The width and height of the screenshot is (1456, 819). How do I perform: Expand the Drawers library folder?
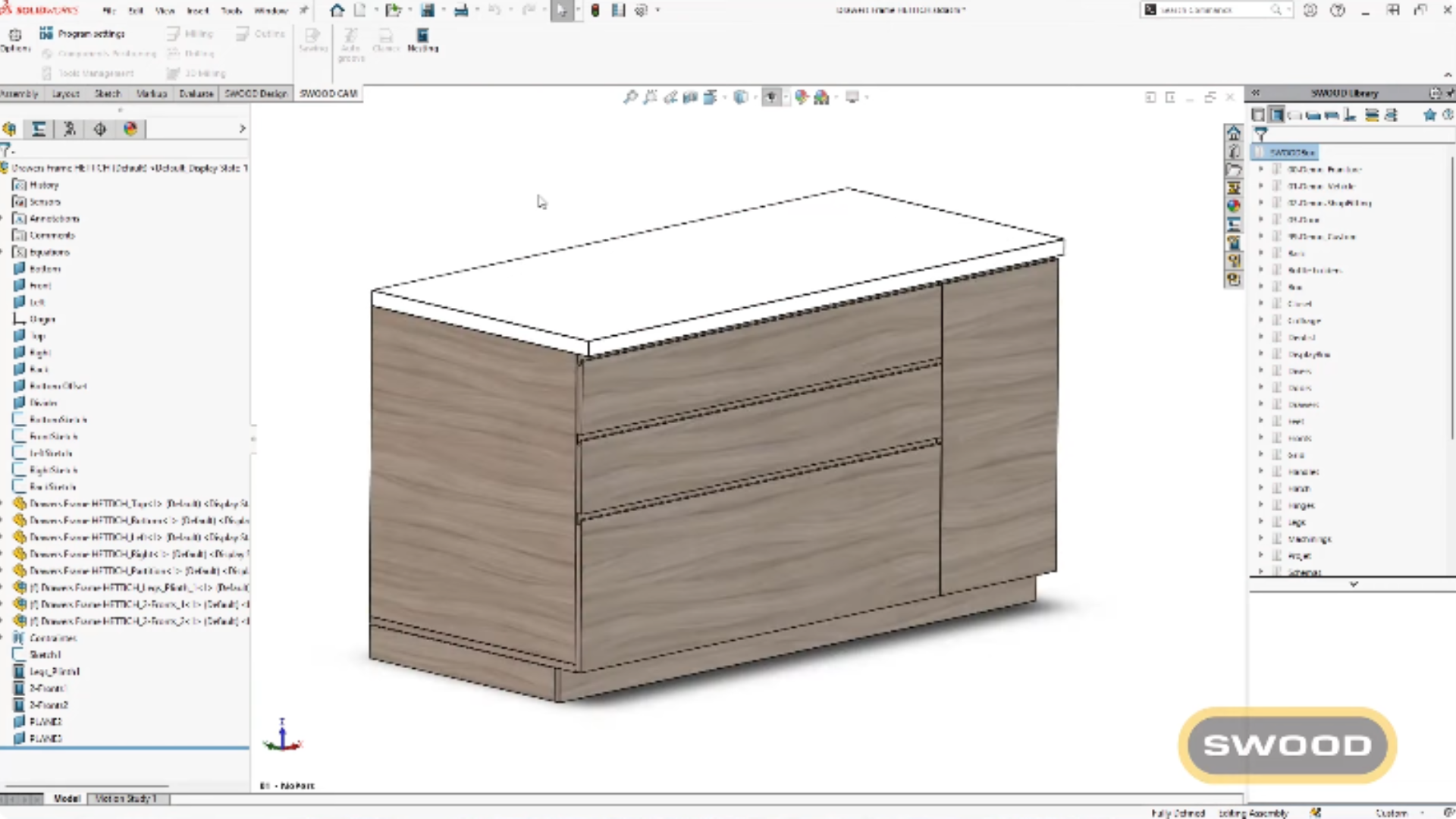(1261, 404)
